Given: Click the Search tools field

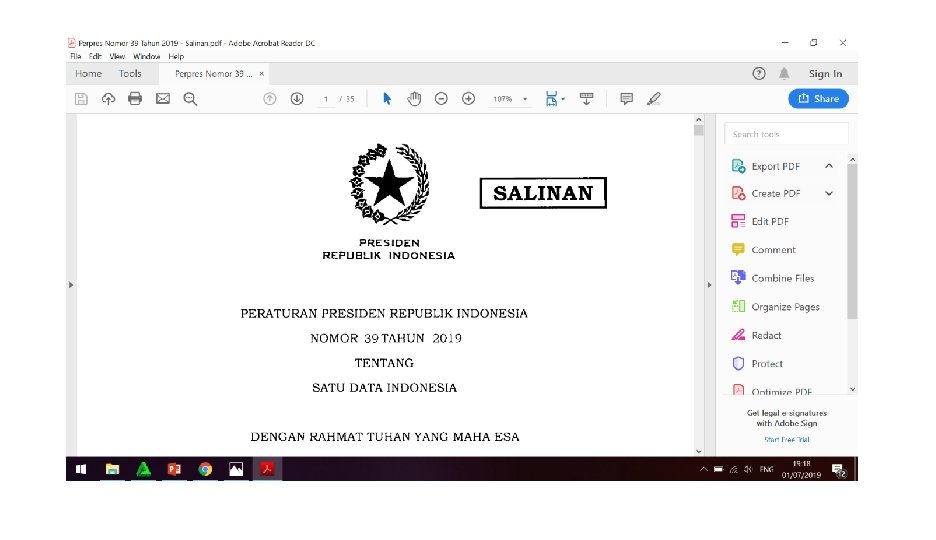Looking at the screenshot, I should 786,134.
